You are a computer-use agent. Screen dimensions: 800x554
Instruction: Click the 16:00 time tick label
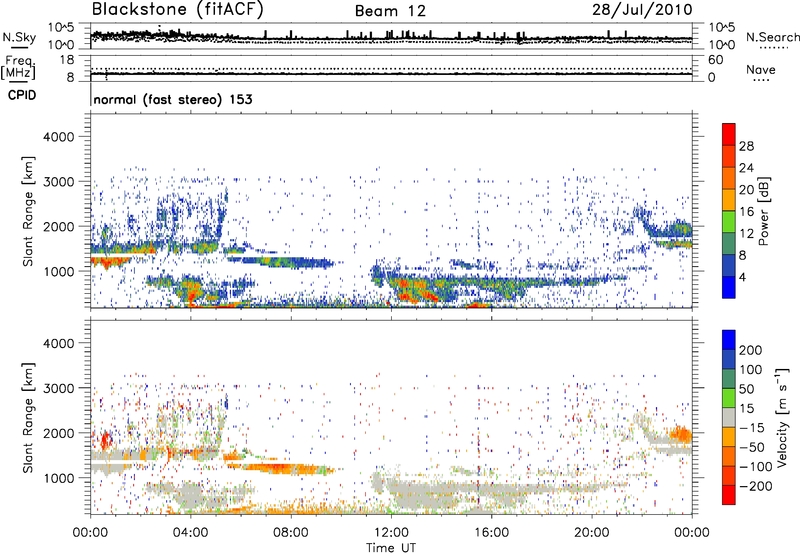pyautogui.click(x=491, y=533)
